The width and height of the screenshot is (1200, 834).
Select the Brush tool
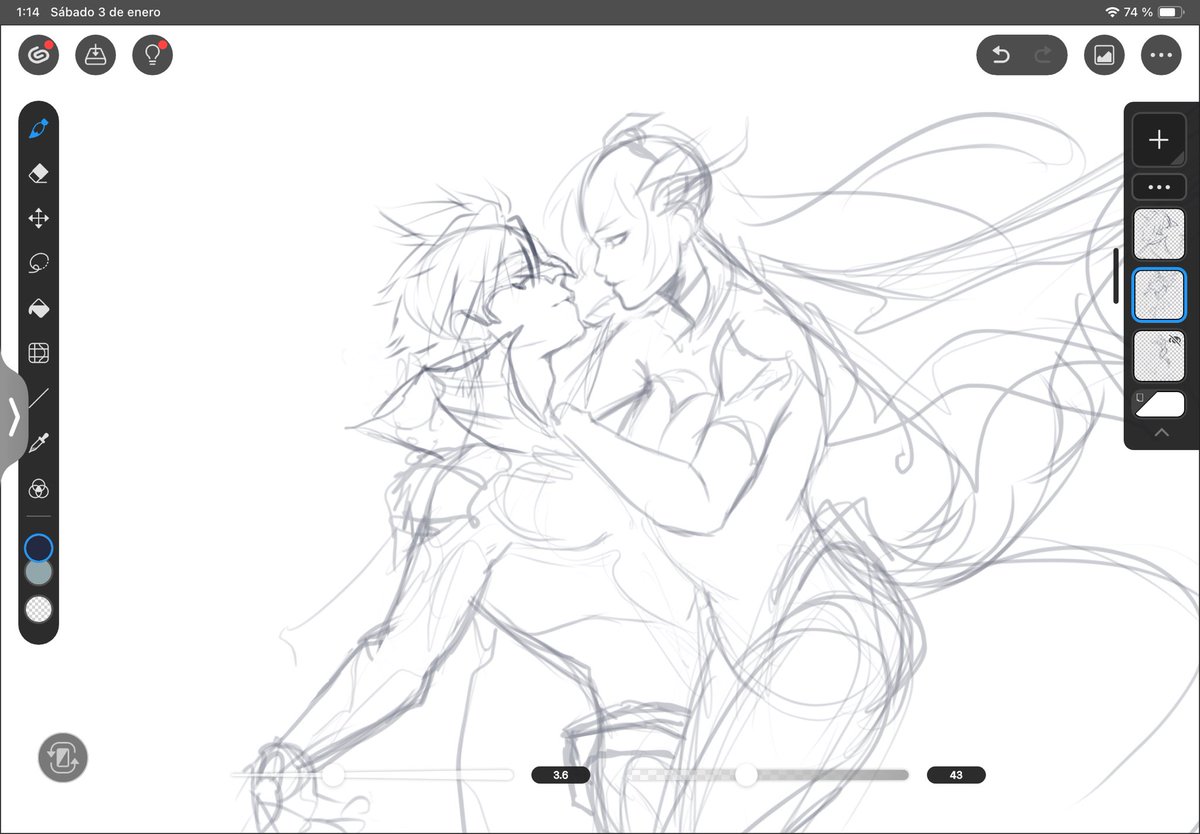[x=38, y=129]
